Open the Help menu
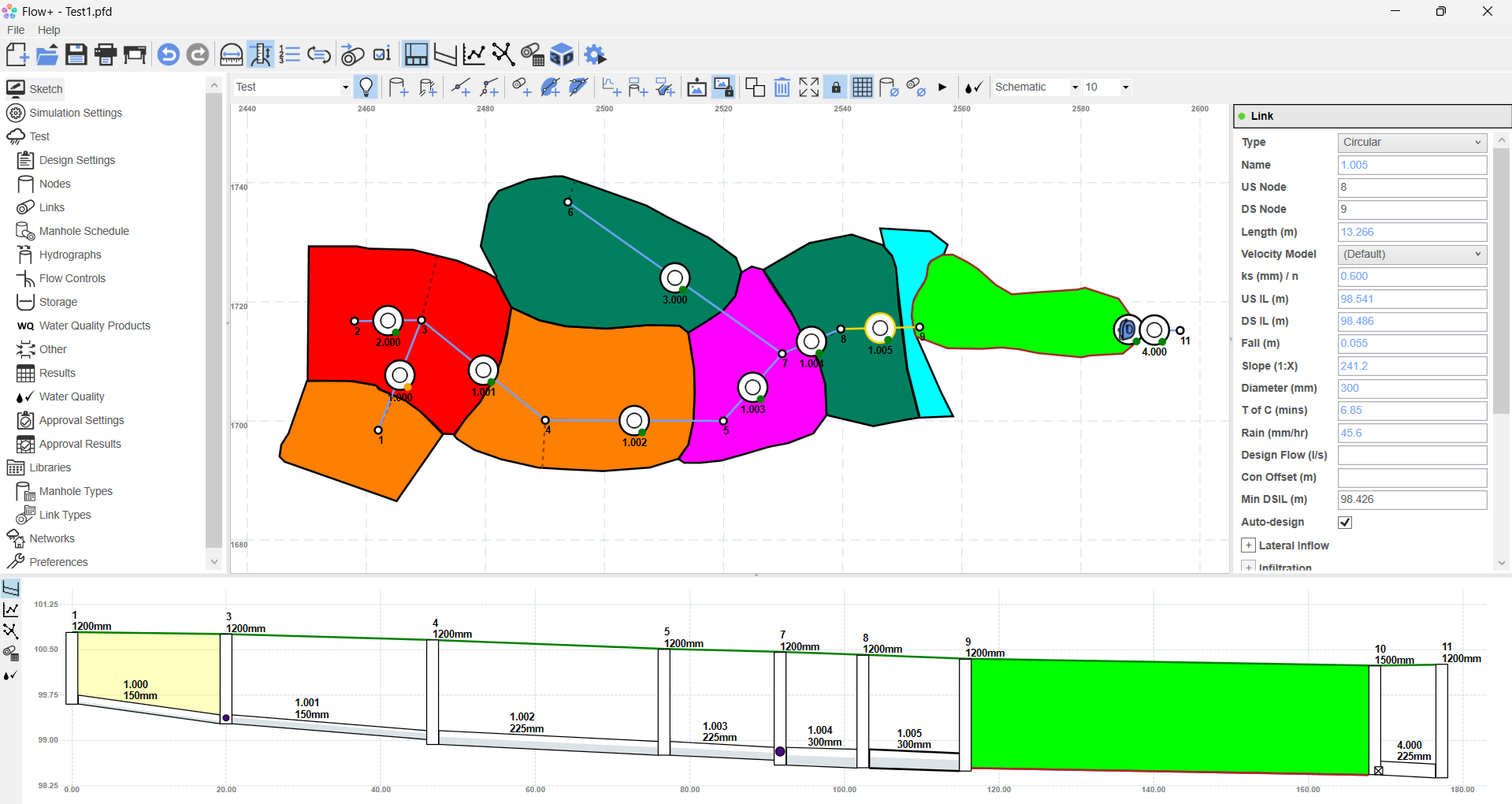The image size is (1512, 804). (x=49, y=30)
